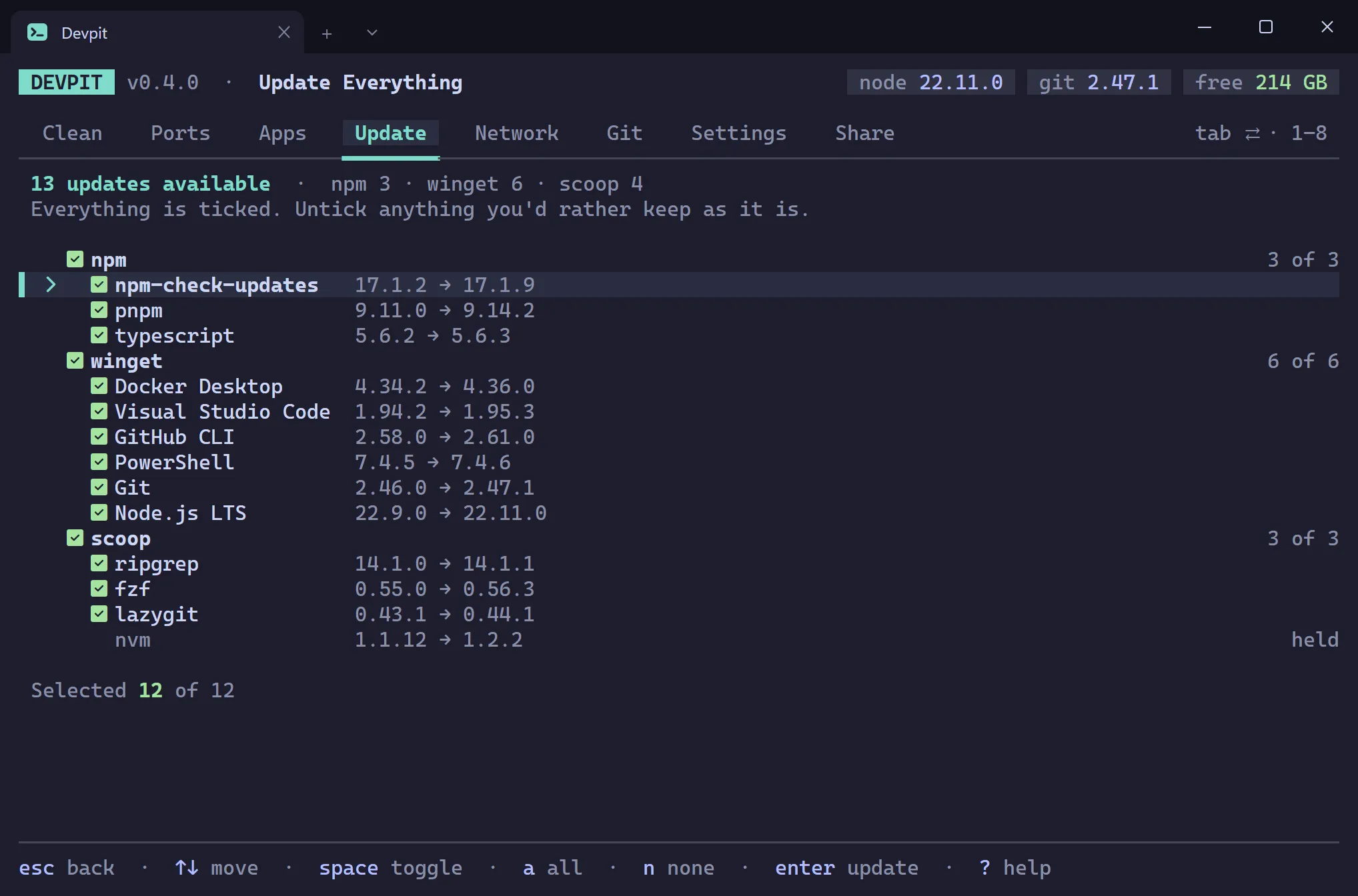Switch to the Clean tab
This screenshot has width=1358, height=896.
(72, 133)
